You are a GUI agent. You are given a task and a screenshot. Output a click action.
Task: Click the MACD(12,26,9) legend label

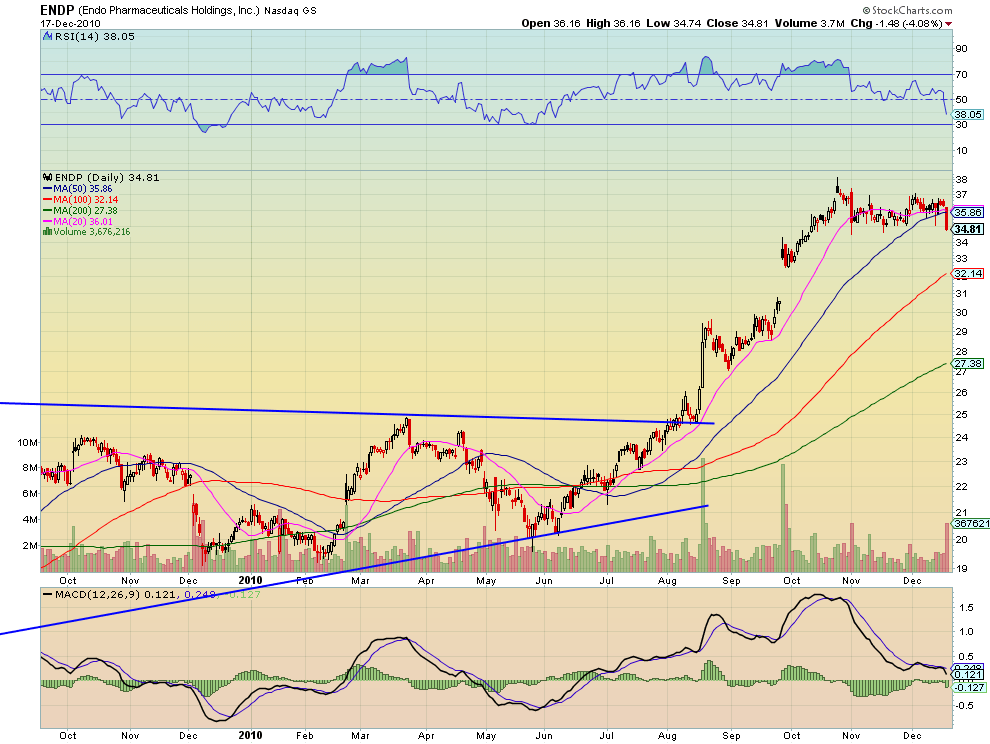(98, 594)
